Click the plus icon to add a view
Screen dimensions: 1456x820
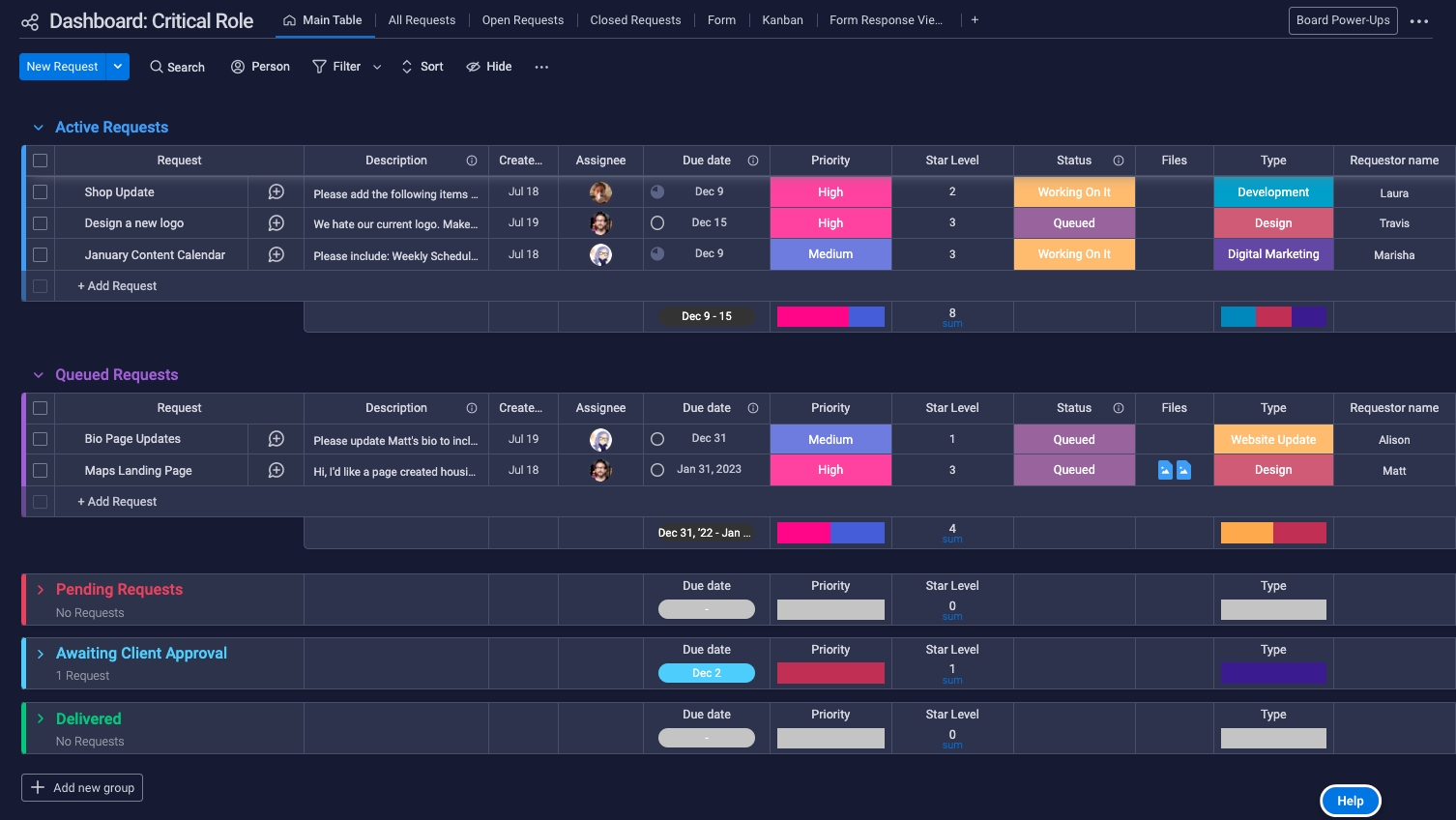pyautogui.click(x=975, y=20)
